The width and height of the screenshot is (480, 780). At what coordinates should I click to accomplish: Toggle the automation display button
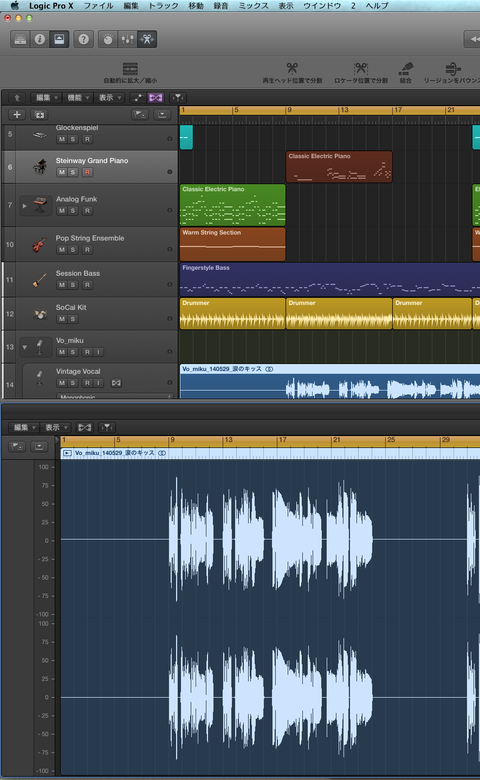(x=138, y=98)
